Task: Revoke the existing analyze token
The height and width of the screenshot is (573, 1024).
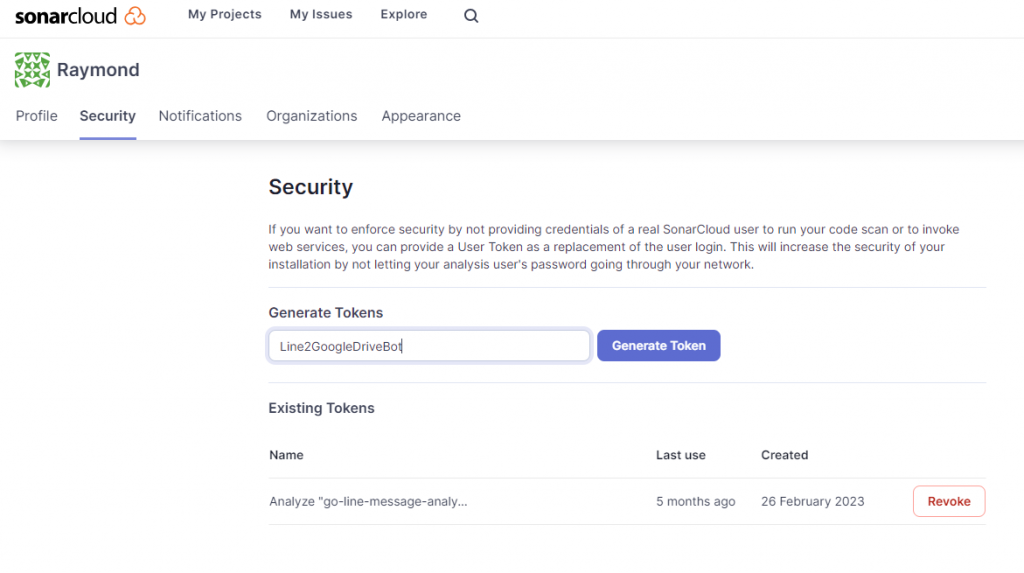Action: pos(949,501)
